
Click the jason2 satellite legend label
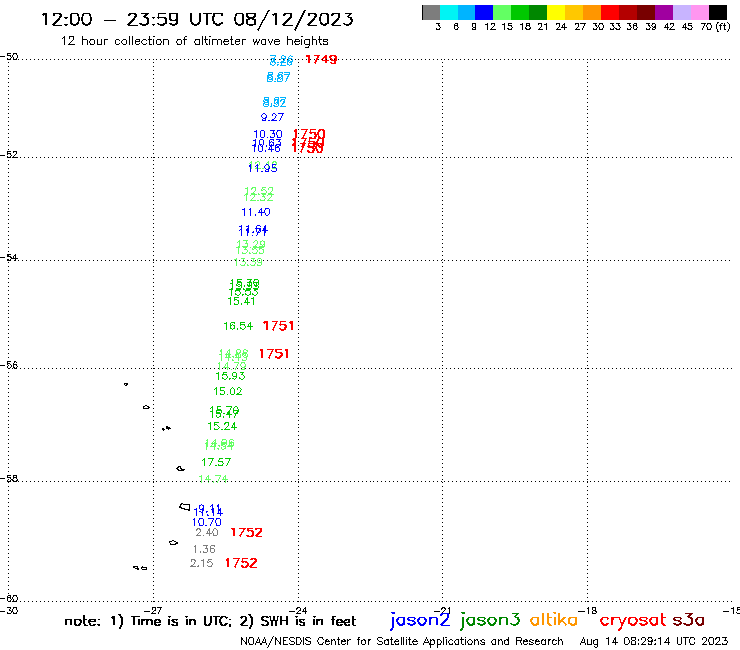(x=420, y=620)
